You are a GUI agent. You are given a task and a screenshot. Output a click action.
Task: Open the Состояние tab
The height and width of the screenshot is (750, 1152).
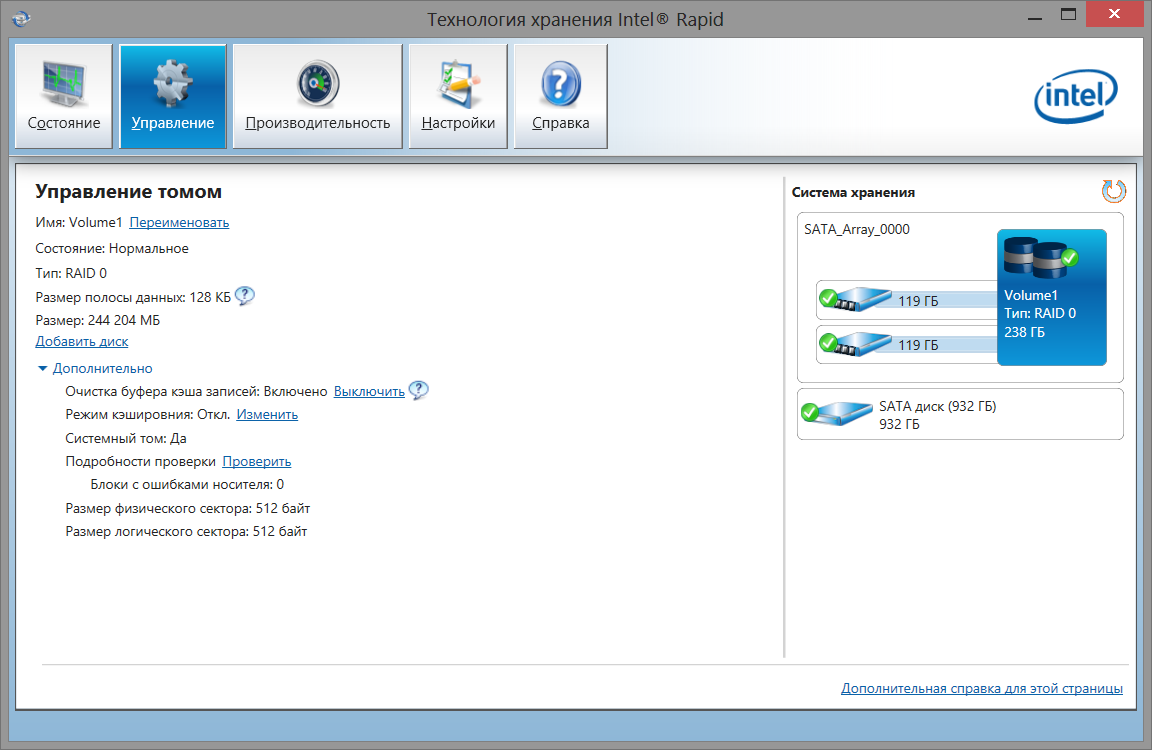[x=63, y=96]
